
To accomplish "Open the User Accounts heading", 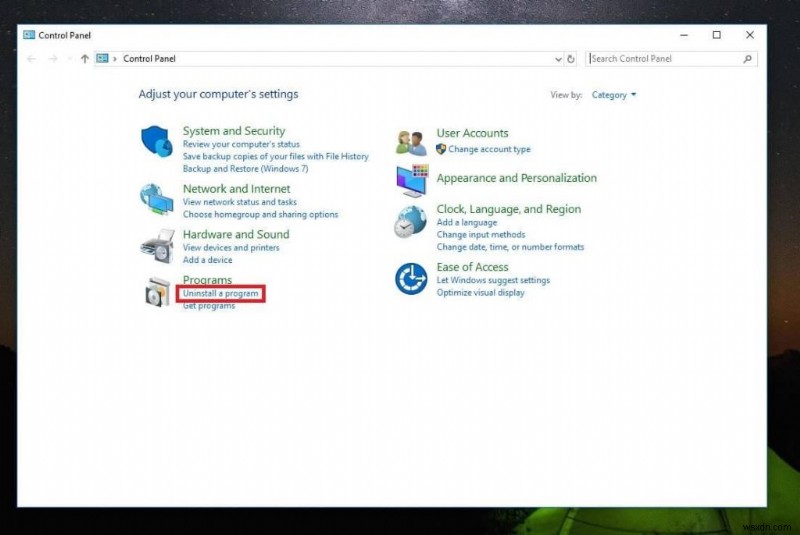I will coord(472,133).
